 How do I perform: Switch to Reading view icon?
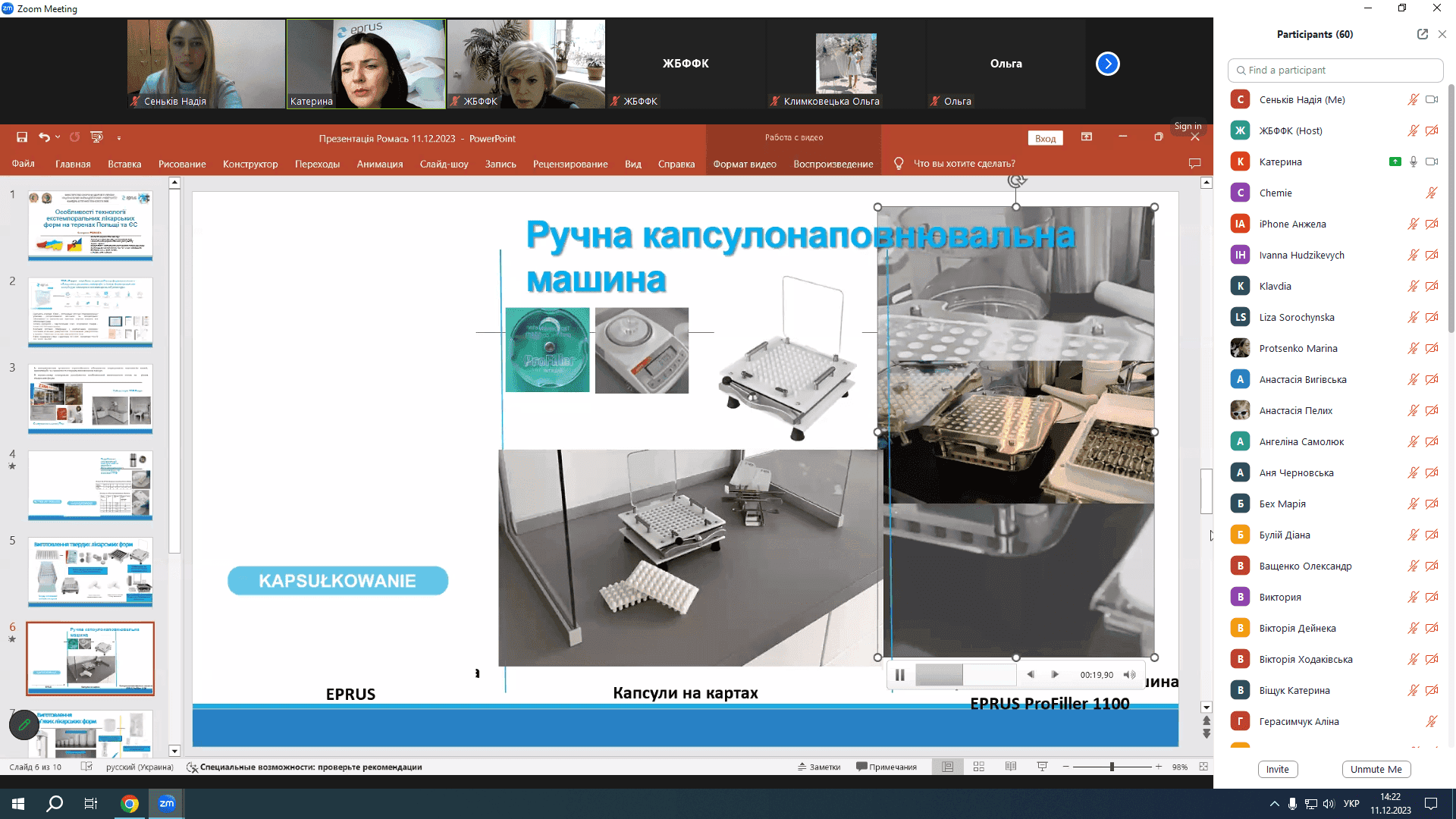click(x=1011, y=767)
